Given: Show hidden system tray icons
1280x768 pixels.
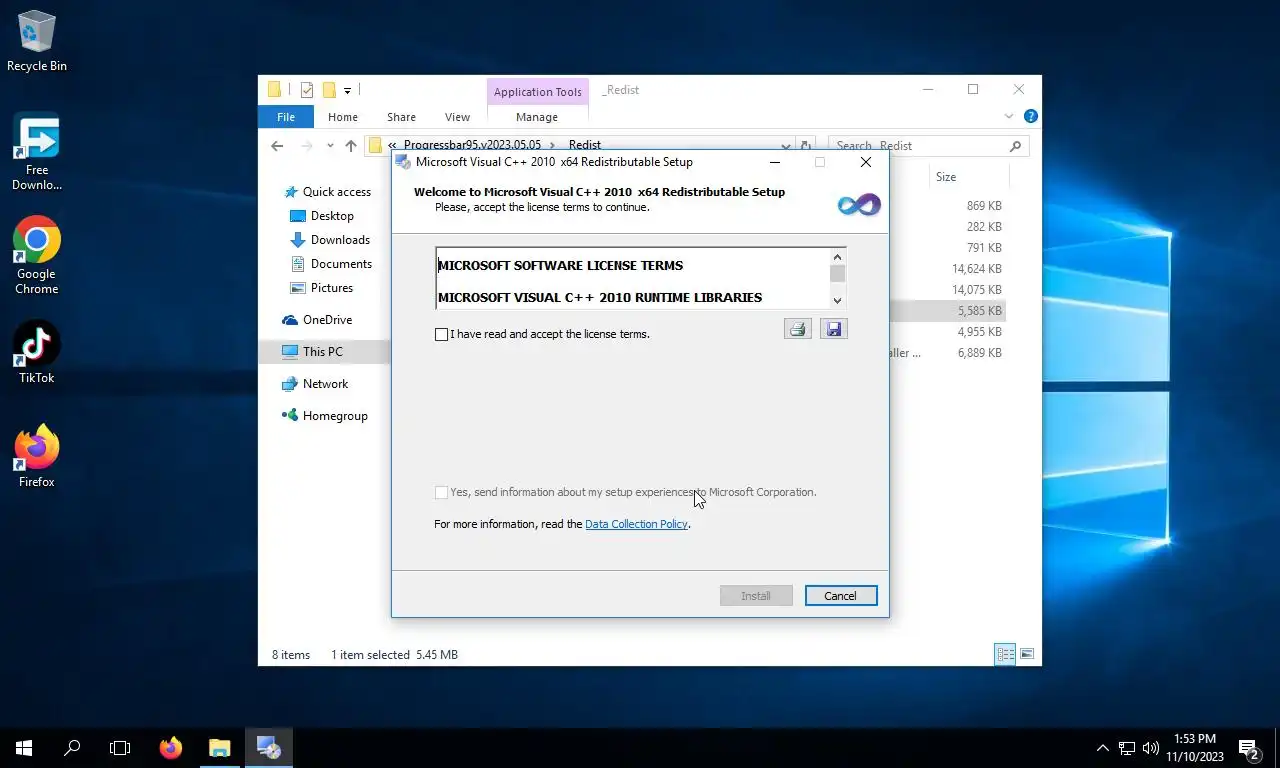Looking at the screenshot, I should click(x=1103, y=748).
